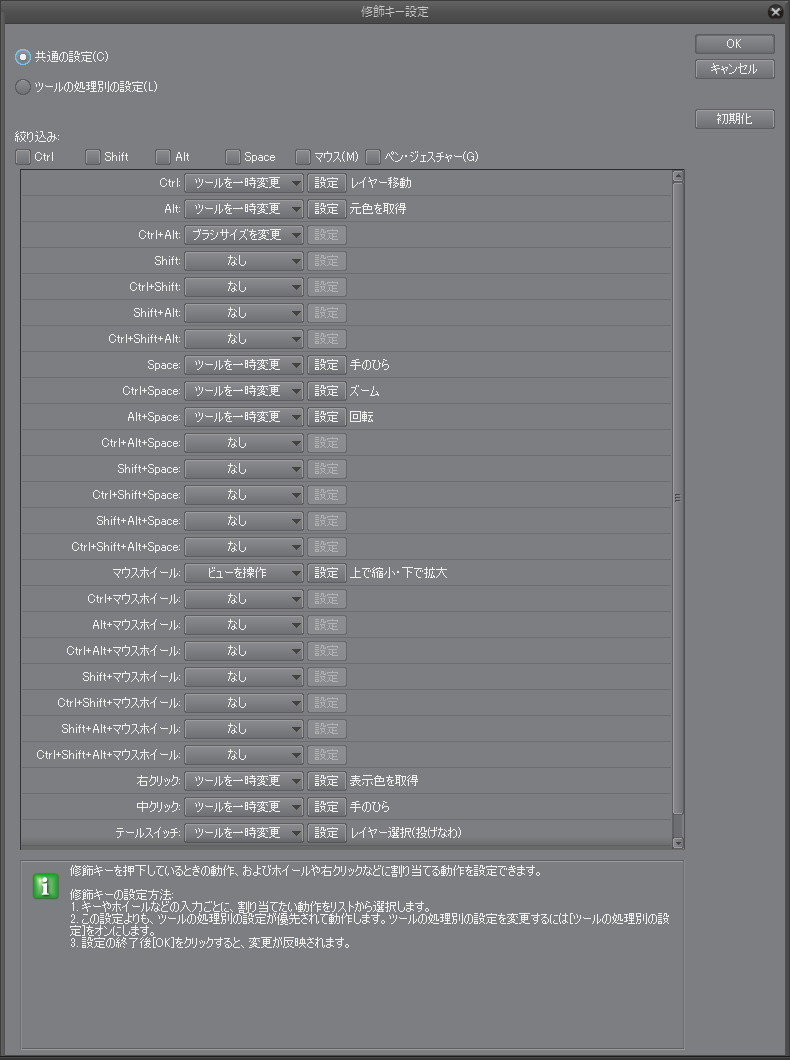
Task: Click 設定 button in the マウスホイール row
Action: (x=326, y=573)
